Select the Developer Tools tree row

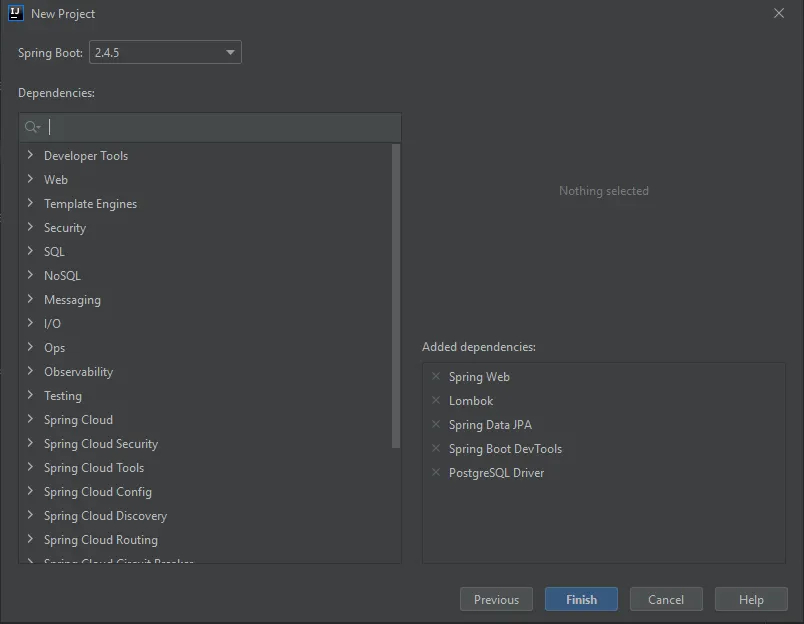coord(206,155)
